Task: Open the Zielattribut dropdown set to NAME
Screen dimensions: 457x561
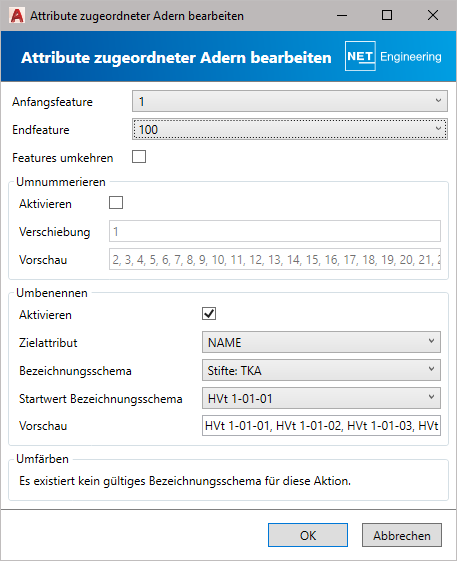Action: [321, 342]
